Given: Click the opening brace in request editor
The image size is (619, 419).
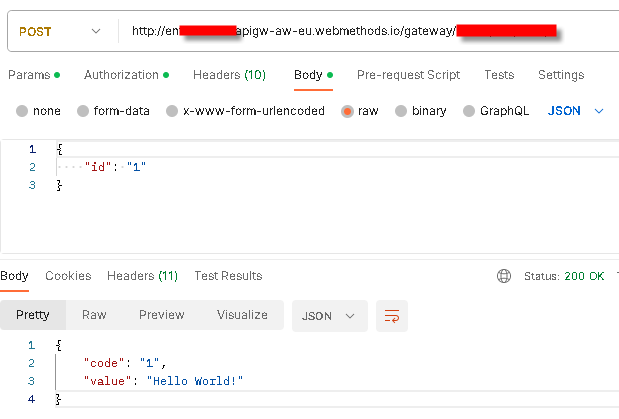Looking at the screenshot, I should pyautogui.click(x=60, y=149).
